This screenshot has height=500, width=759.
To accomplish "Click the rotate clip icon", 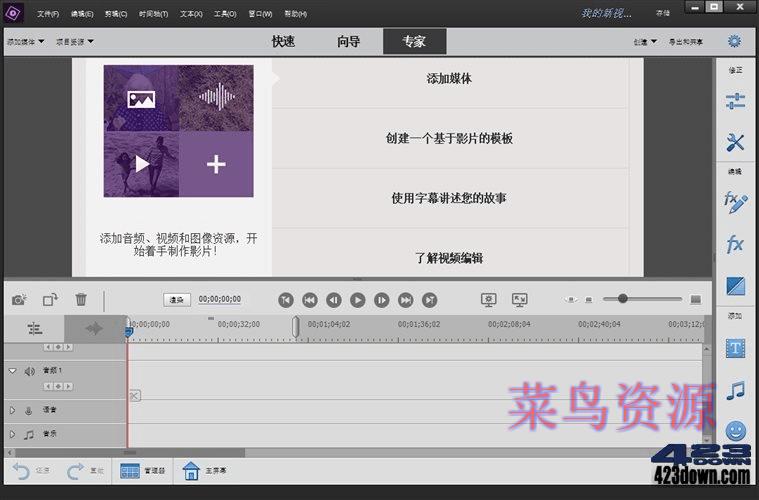I will coord(50,300).
